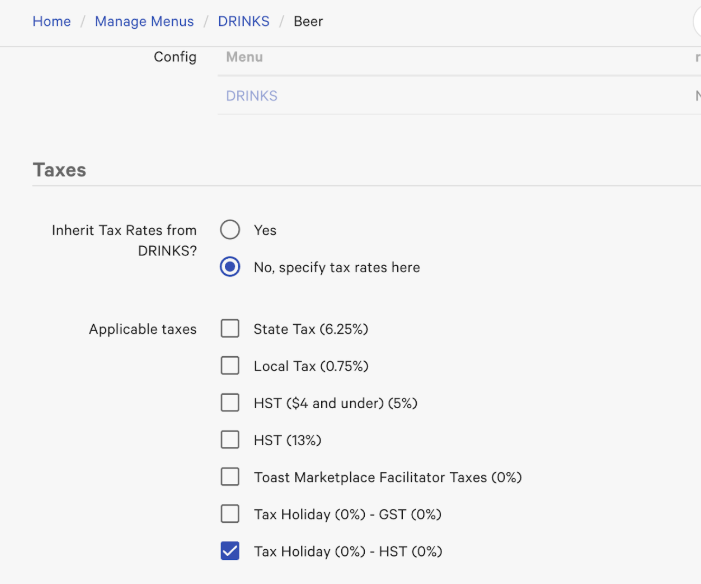Uncheck Tax Holiday HST (0%) checkbox

coord(230,551)
